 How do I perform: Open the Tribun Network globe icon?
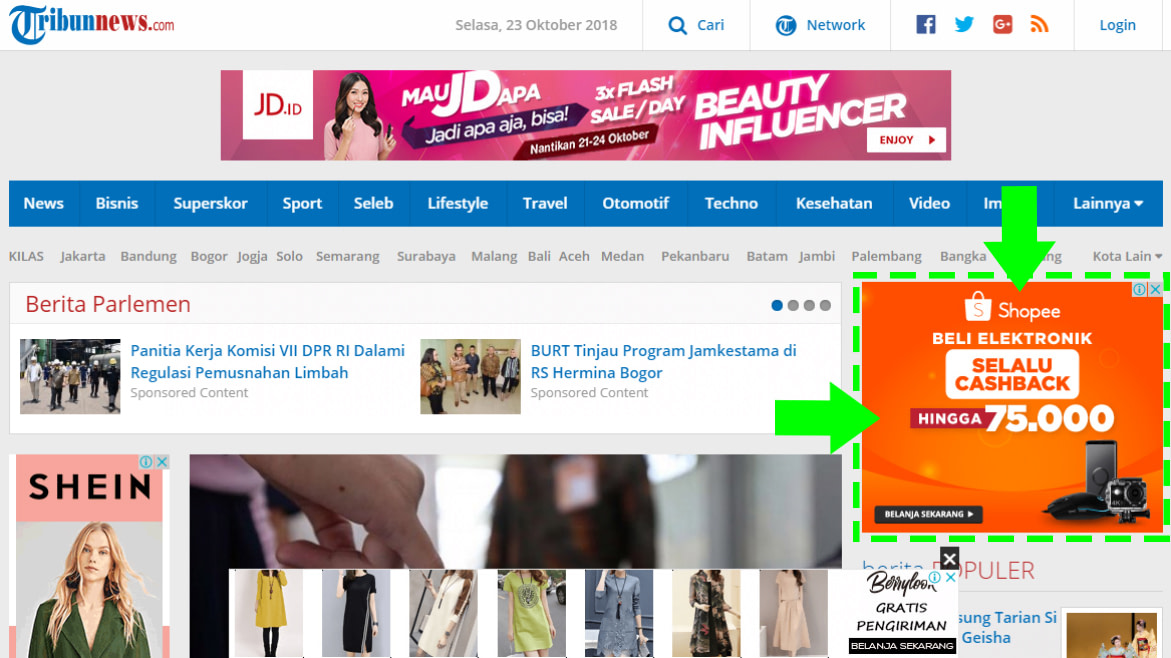pos(786,25)
